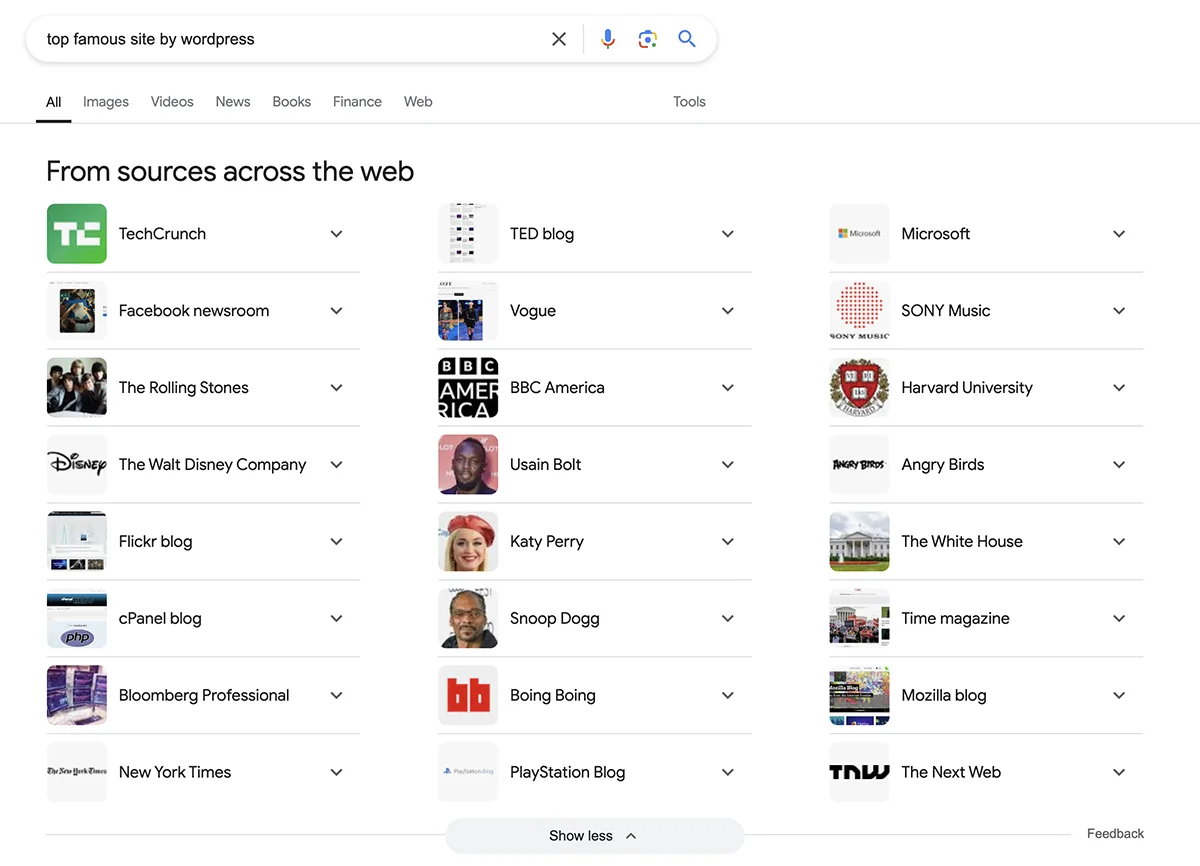Select the BBC America label
Viewport: 1200px width, 866px height.
click(x=557, y=388)
